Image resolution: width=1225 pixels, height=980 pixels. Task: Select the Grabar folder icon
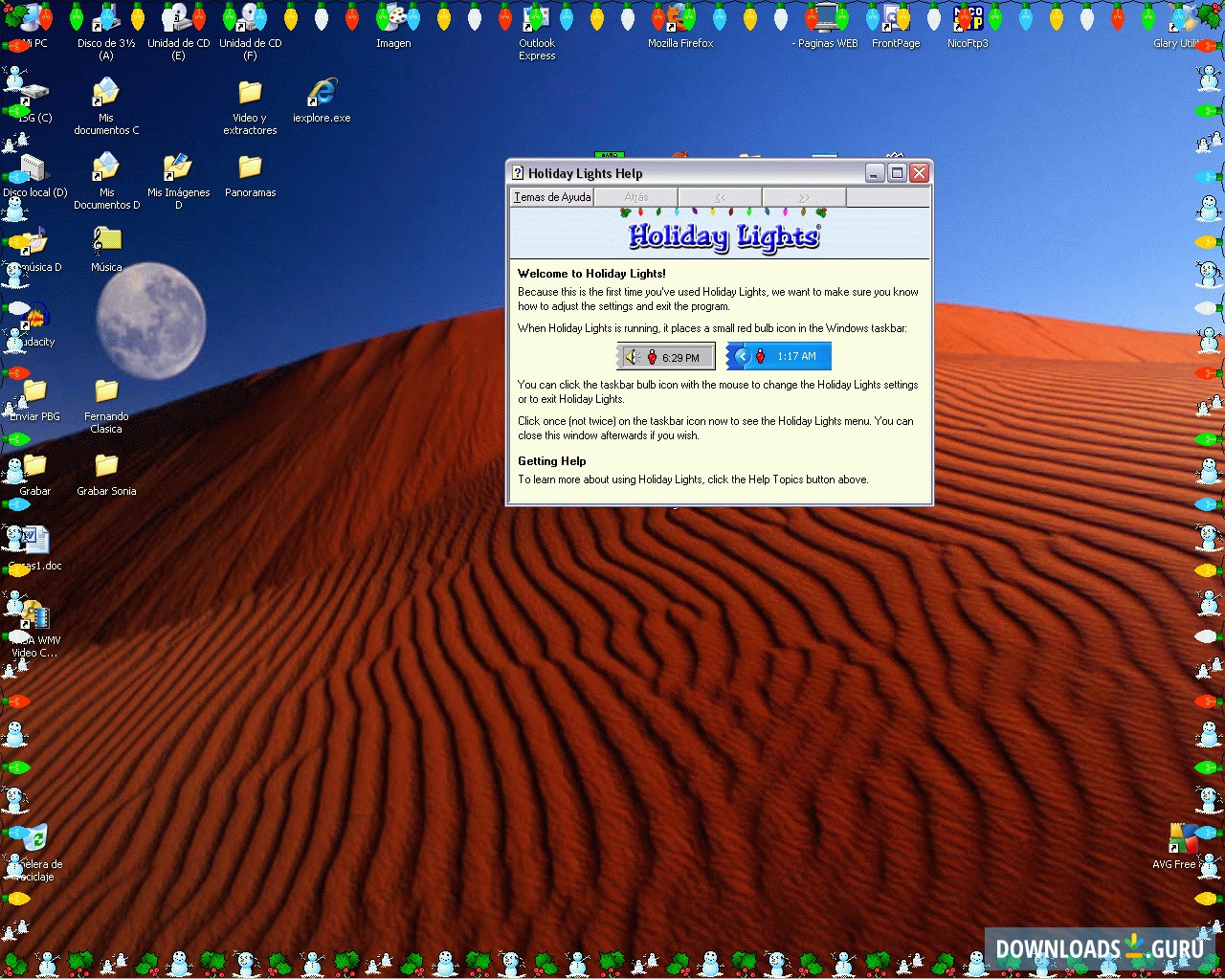34,466
